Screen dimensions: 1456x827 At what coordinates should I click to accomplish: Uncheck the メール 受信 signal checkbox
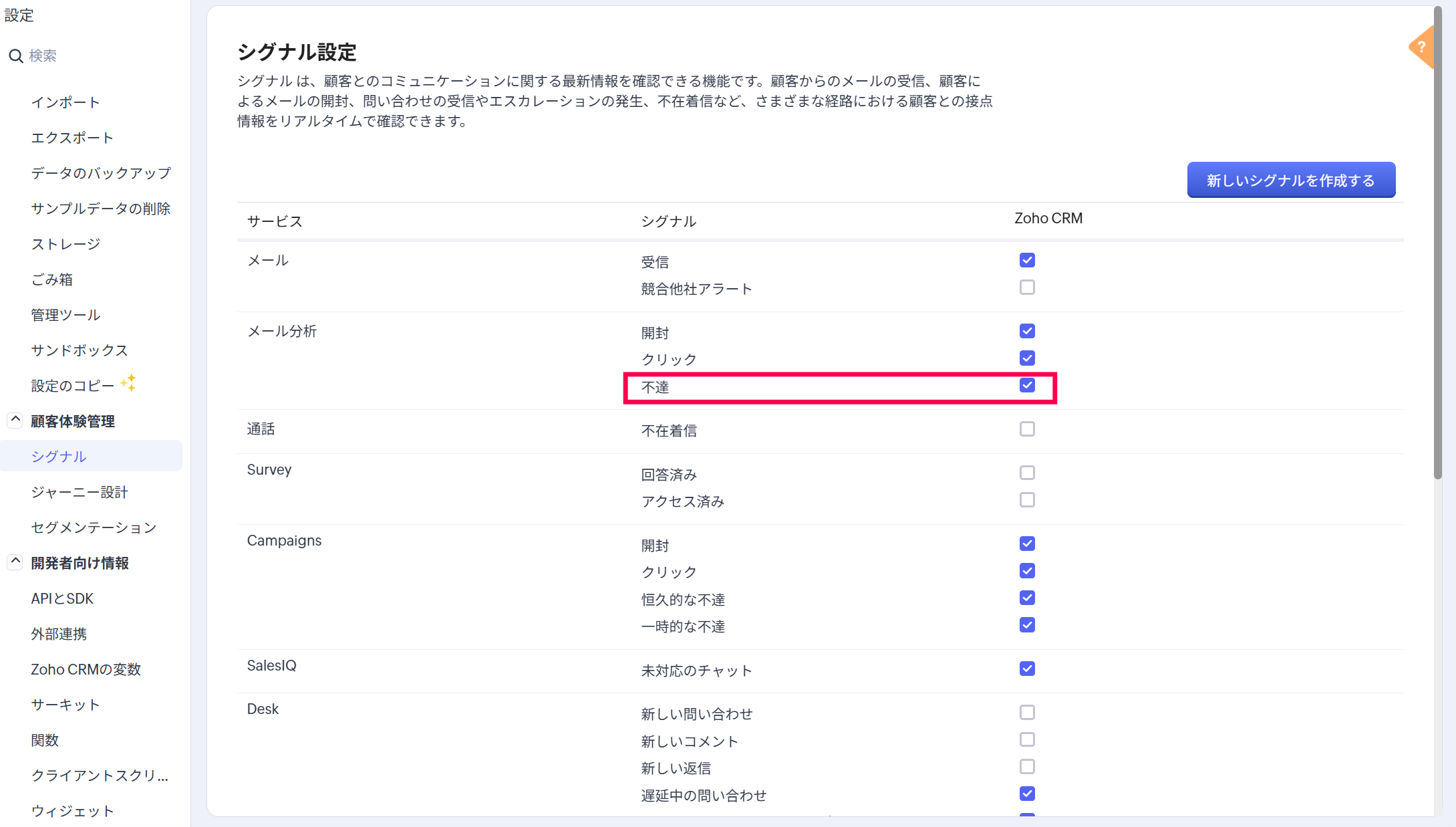[x=1027, y=260]
